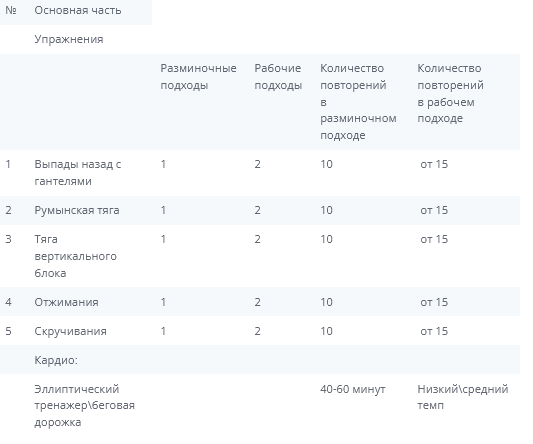
Task: Select the 'Упражнения' row label
Action: pyautogui.click(x=69, y=39)
